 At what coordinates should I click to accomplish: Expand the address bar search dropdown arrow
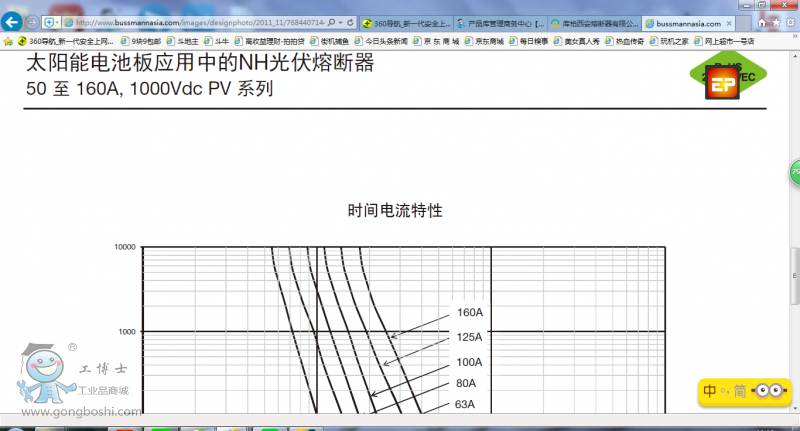tap(340, 21)
